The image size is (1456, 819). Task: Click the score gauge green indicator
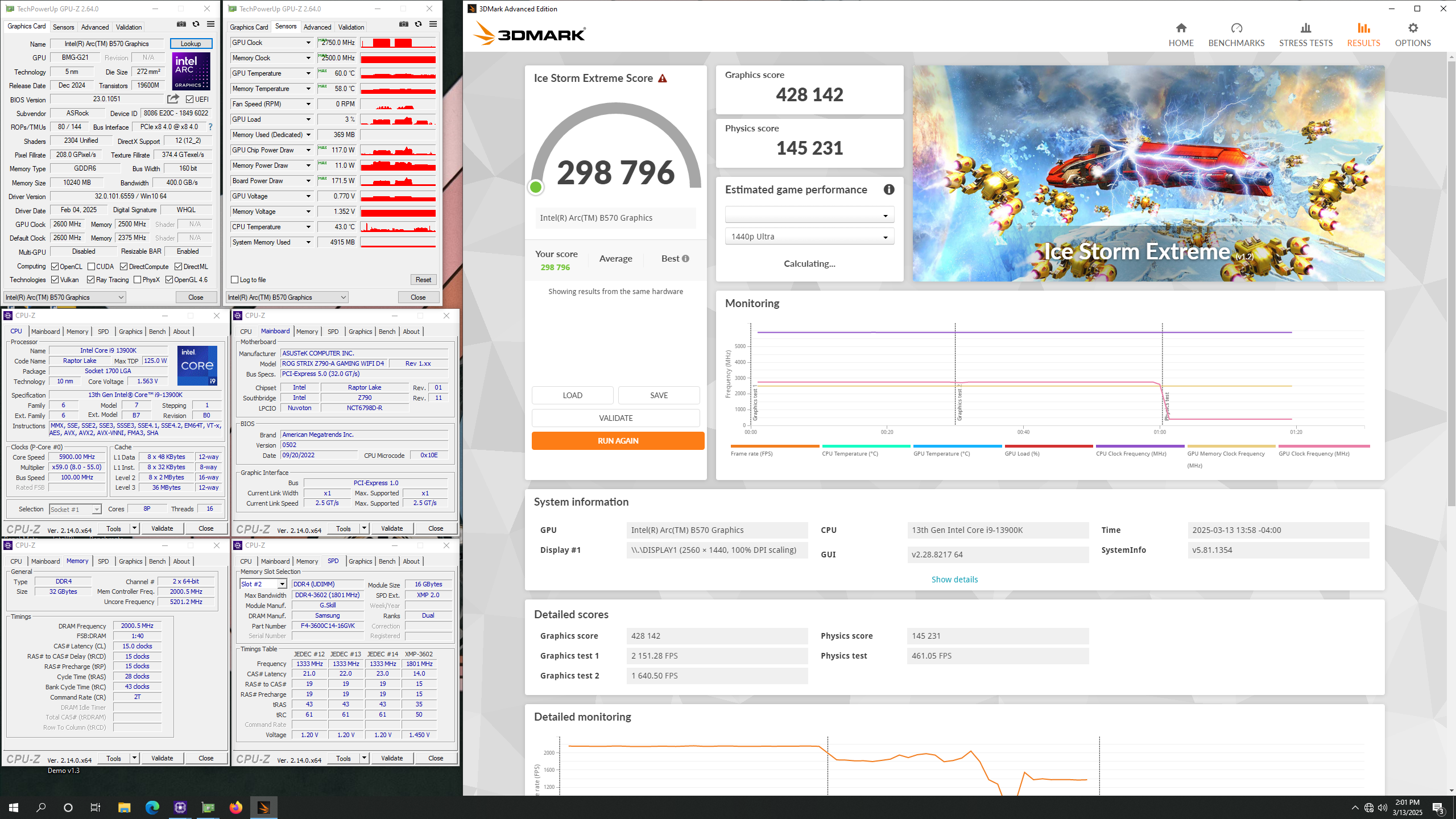tap(535, 187)
